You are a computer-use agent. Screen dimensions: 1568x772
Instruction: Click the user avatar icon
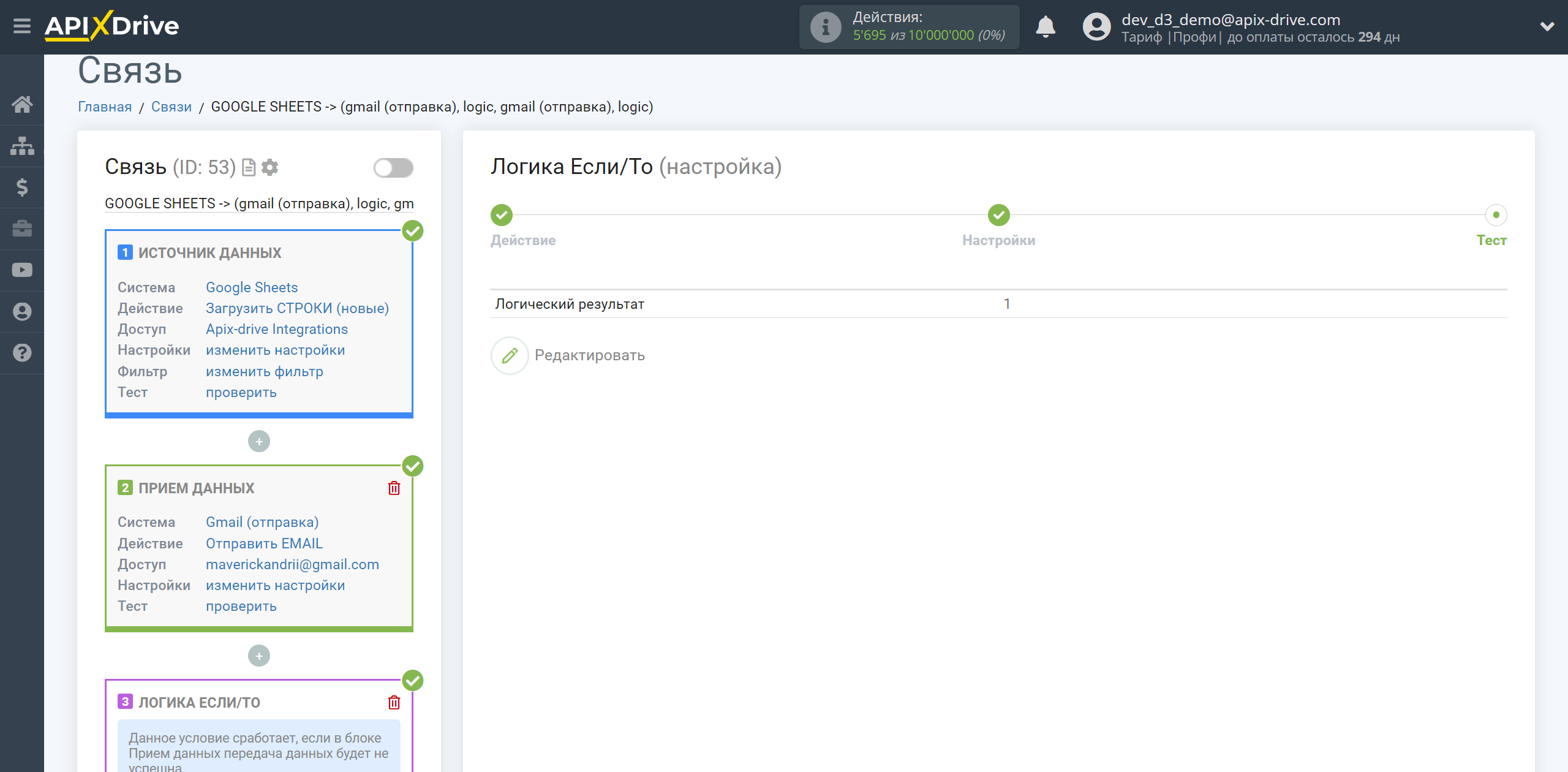[1096, 27]
